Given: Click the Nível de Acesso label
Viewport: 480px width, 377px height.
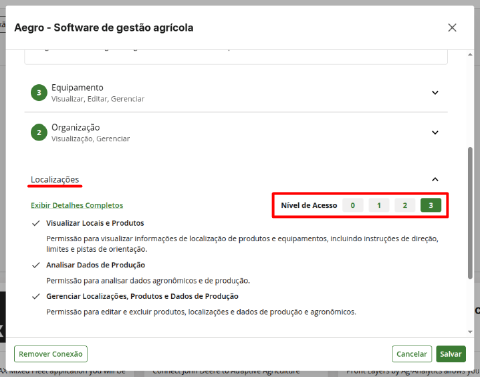Looking at the screenshot, I should (309, 205).
